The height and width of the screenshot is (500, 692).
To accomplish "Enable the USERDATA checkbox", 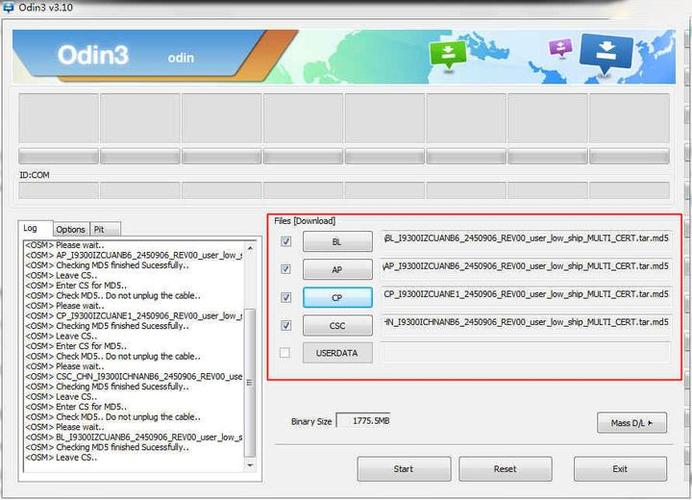I will [287, 353].
